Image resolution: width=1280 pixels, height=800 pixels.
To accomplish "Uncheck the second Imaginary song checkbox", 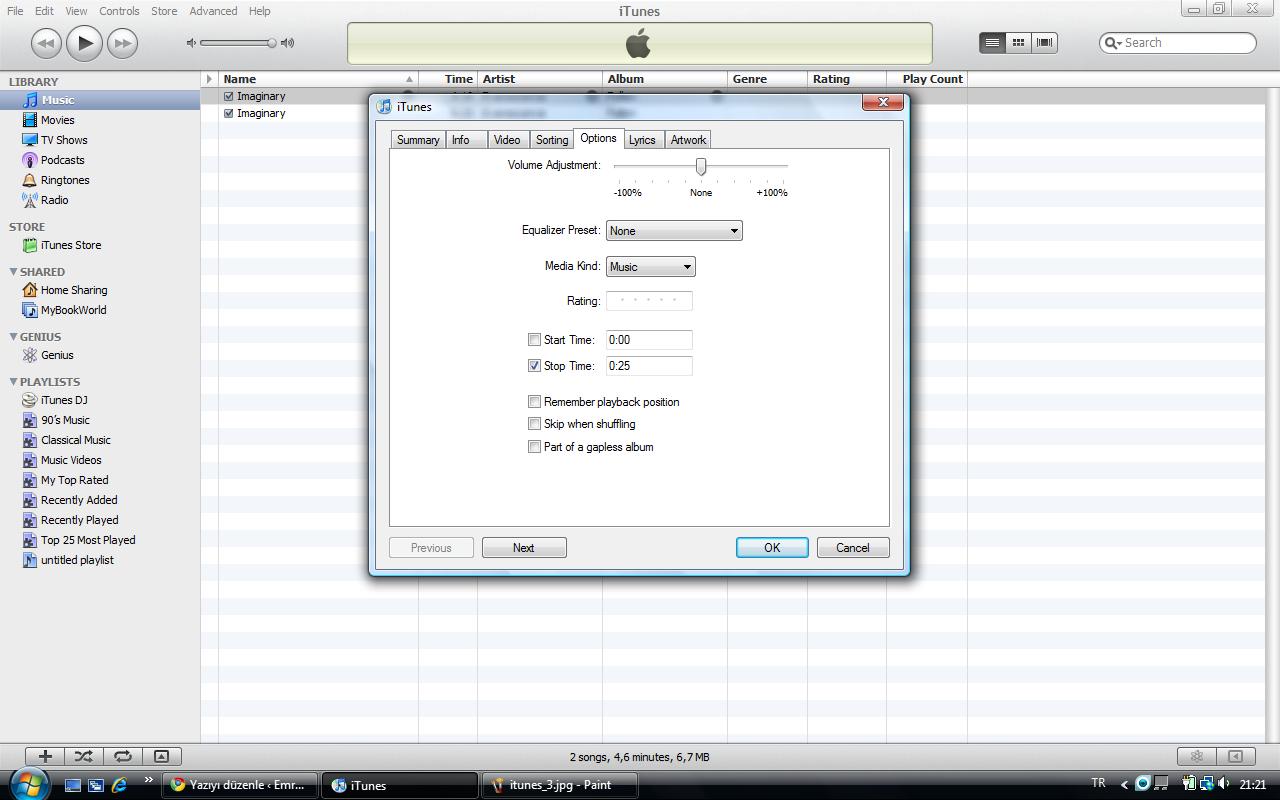I will pos(229,113).
